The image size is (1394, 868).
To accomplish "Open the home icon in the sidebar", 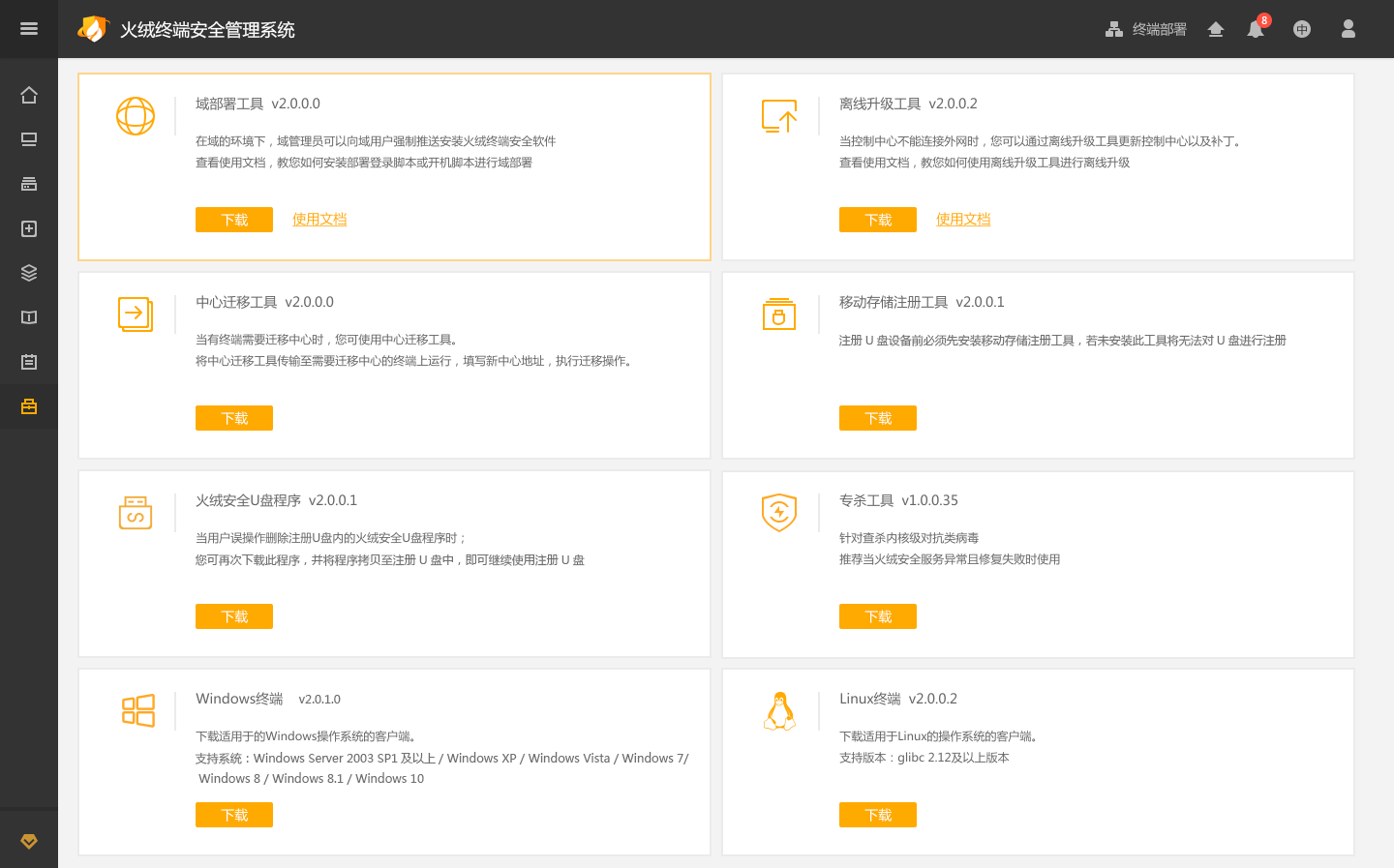I will point(29,95).
